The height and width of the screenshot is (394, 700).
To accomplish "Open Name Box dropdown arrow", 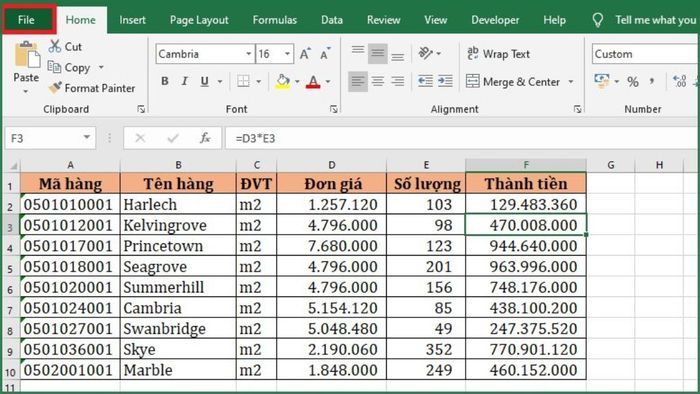I will coord(87,137).
